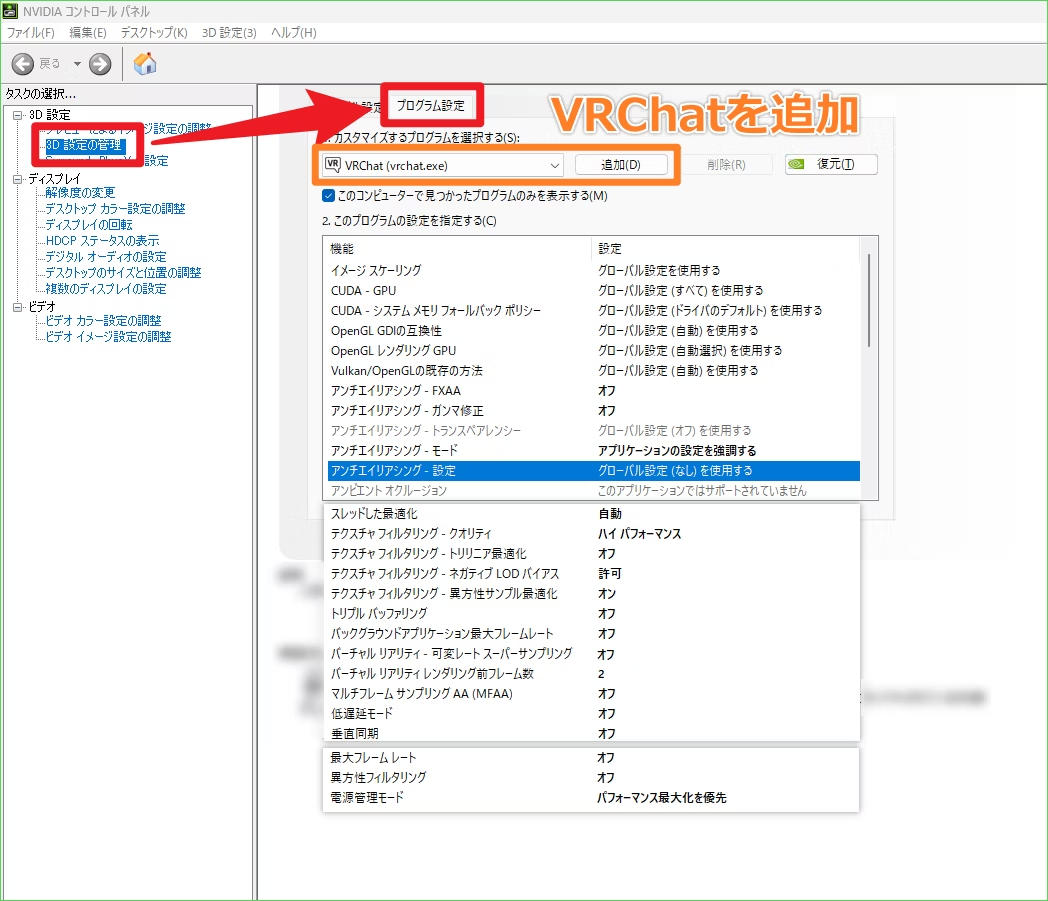Select CUDA - システム メモリ フォールバック ポリシー row

pos(594,311)
